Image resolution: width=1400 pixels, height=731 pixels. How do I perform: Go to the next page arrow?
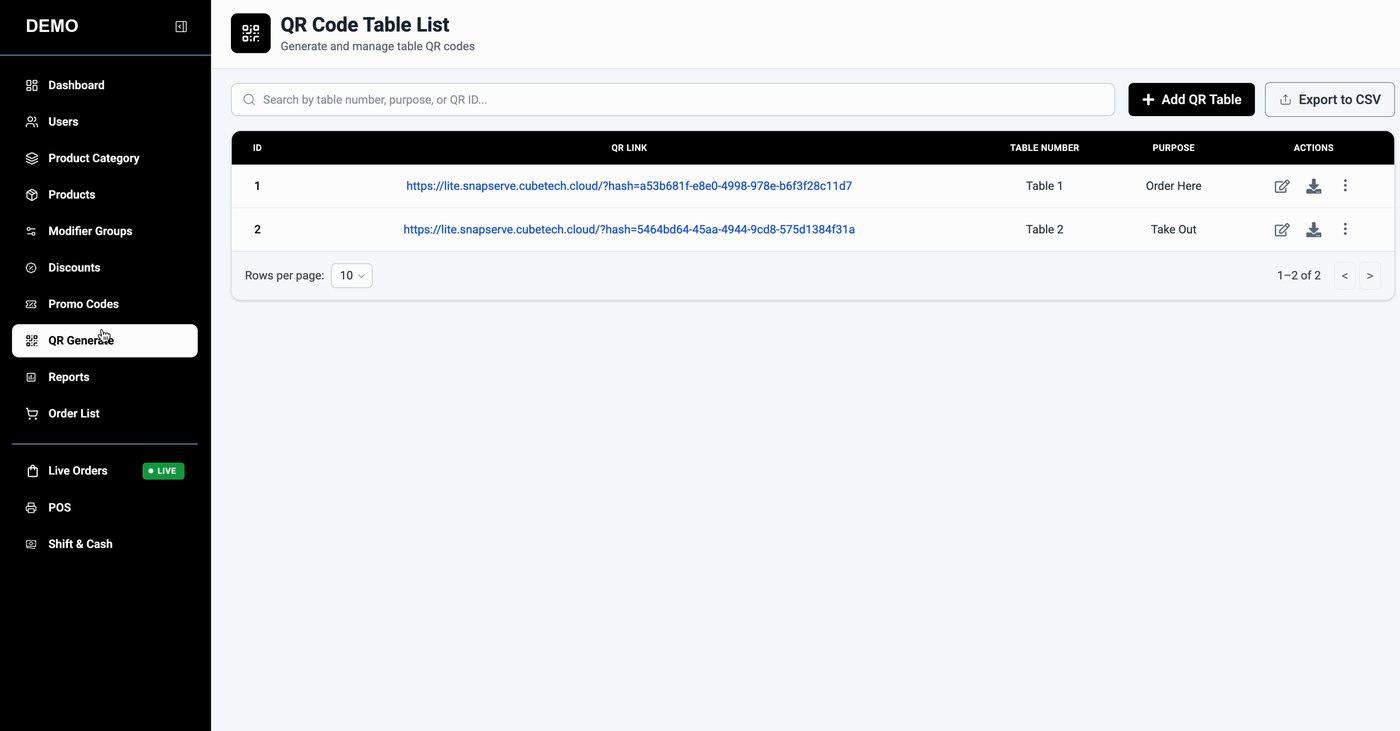[1370, 276]
